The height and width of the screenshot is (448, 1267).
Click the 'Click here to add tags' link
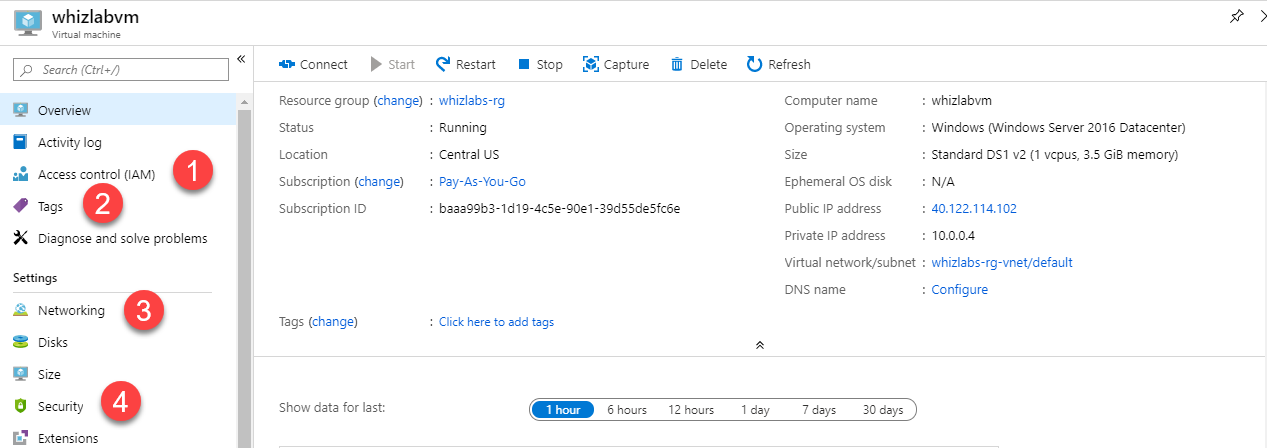click(496, 322)
